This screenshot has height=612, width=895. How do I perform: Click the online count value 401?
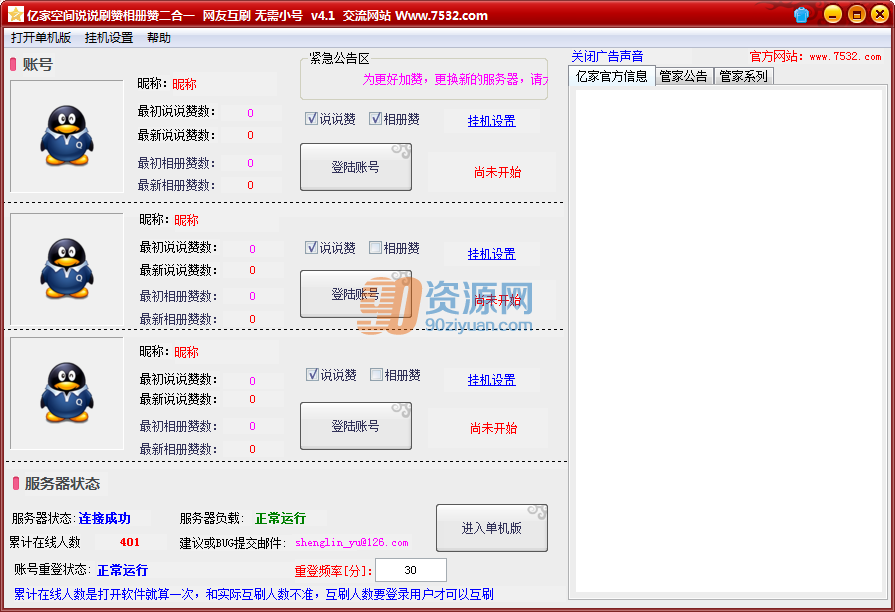click(x=130, y=542)
